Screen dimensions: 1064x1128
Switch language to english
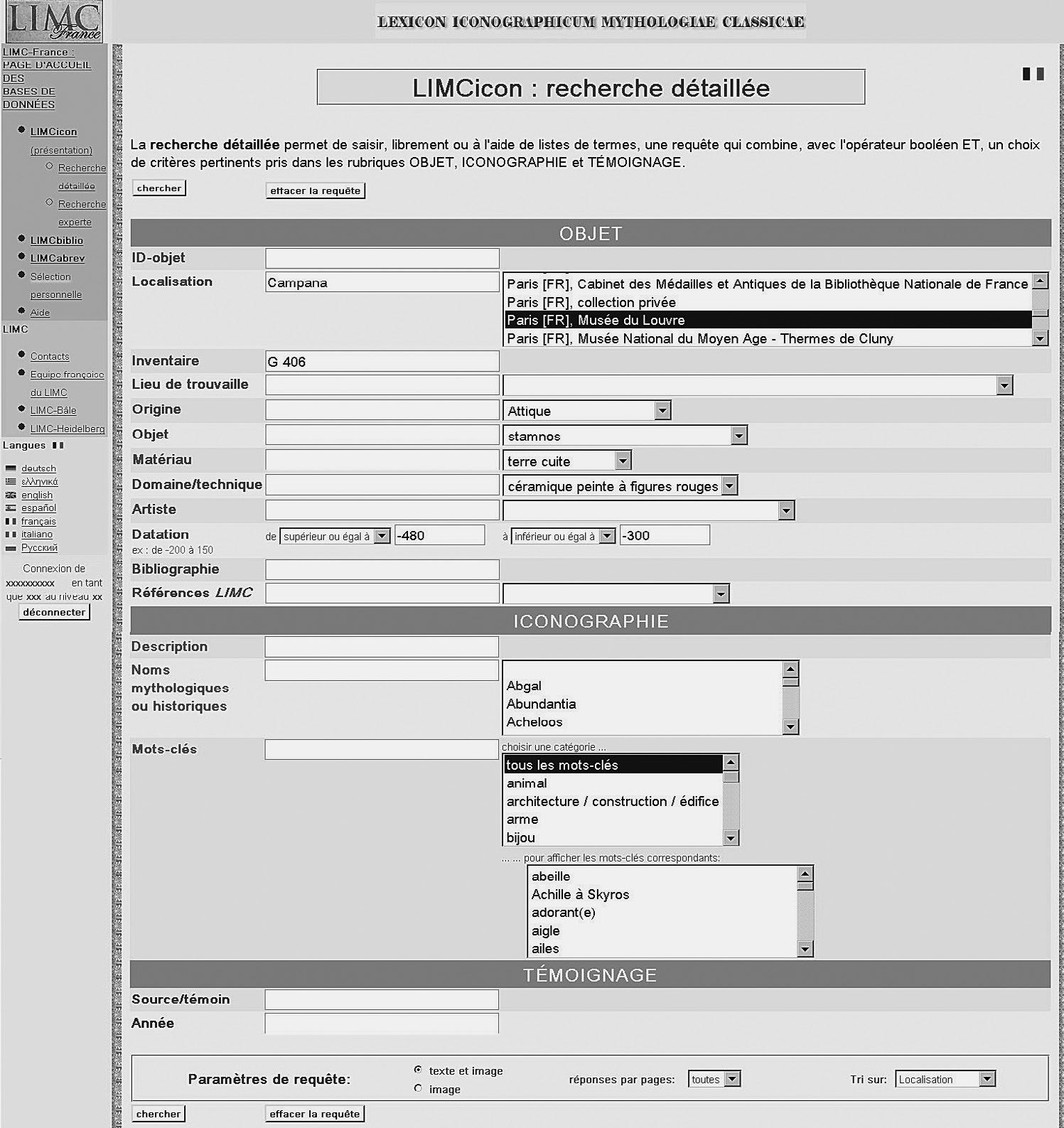pyautogui.click(x=37, y=495)
